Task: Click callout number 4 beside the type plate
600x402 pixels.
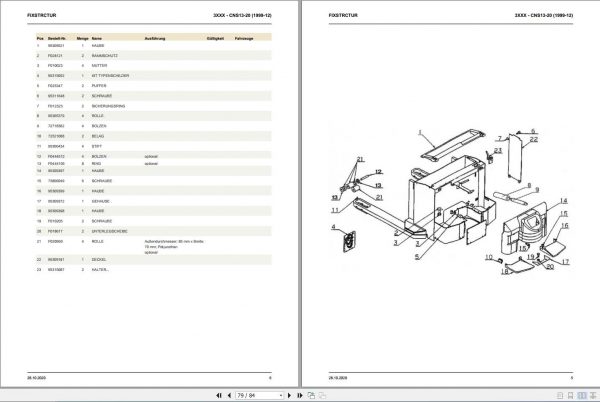Action: coord(333,227)
